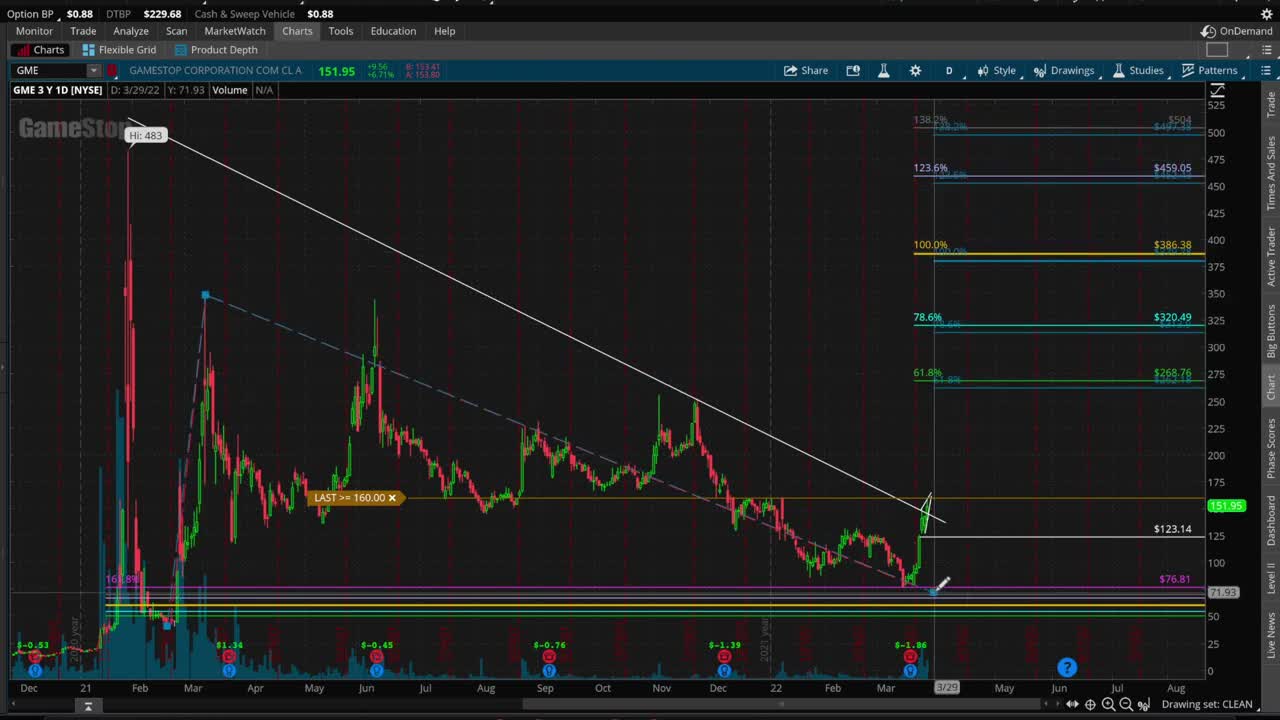Click the 3/29 date marker on time axis
The width and height of the screenshot is (1280, 720).
[x=946, y=687]
